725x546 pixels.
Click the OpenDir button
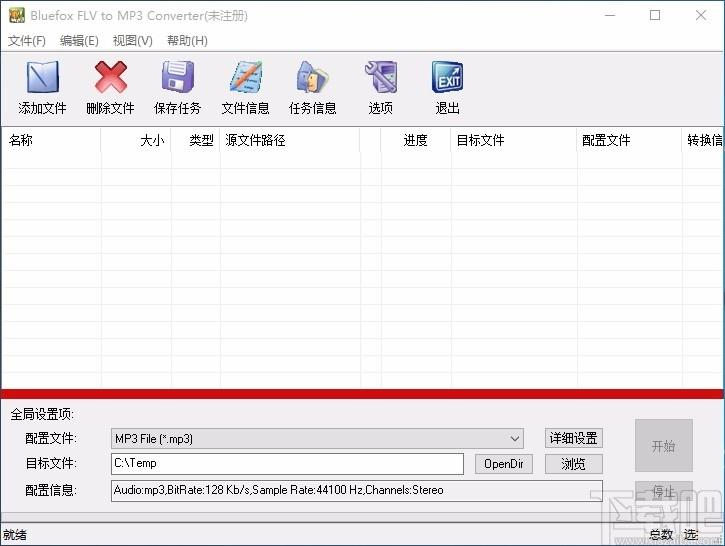click(x=504, y=464)
